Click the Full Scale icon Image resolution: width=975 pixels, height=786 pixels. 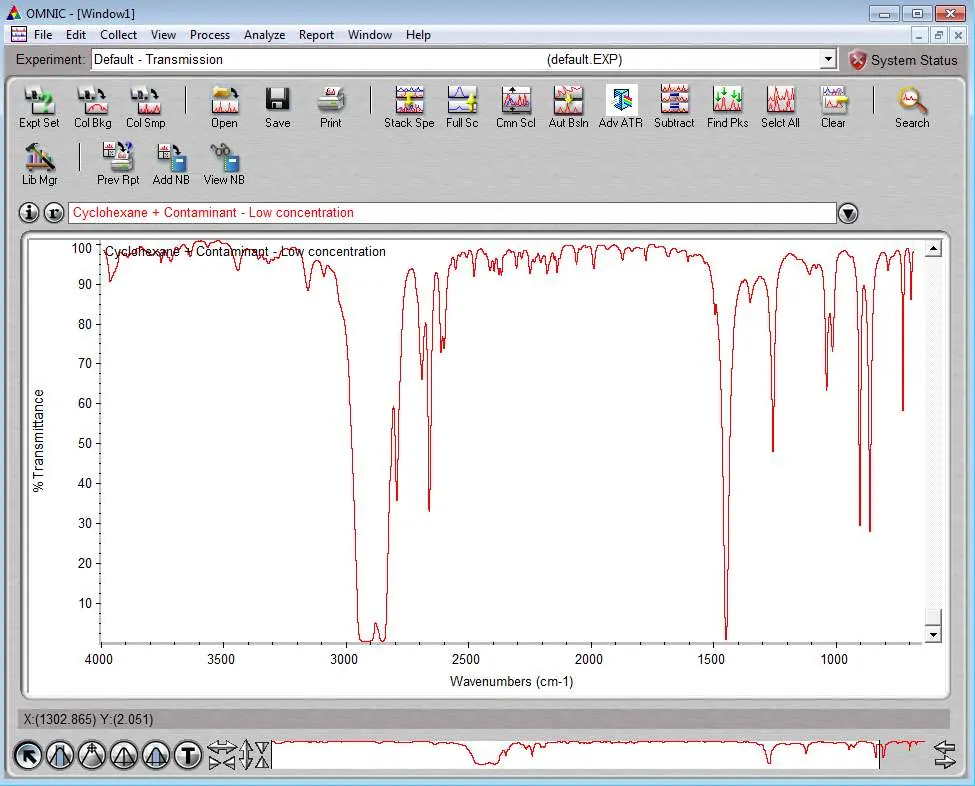462,106
